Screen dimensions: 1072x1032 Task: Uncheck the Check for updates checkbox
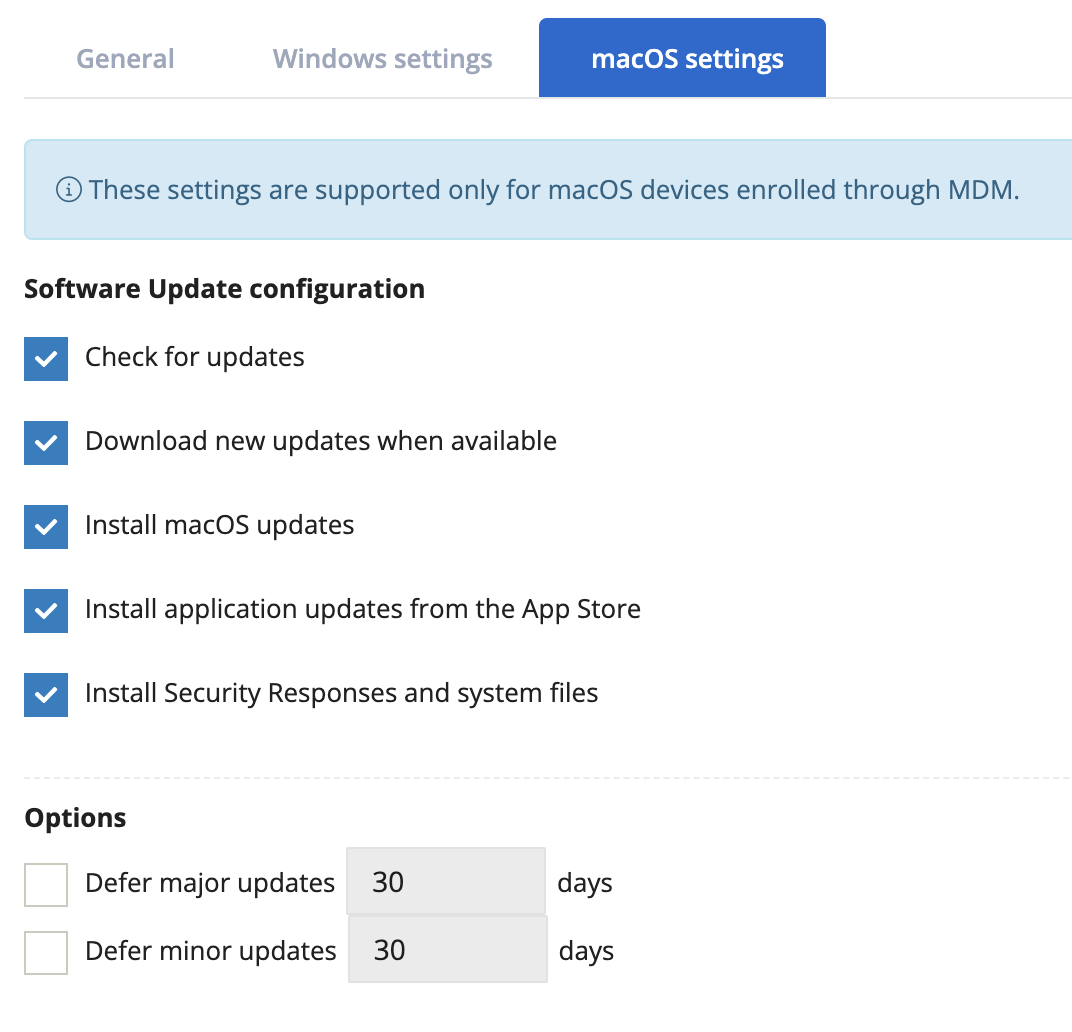point(46,358)
